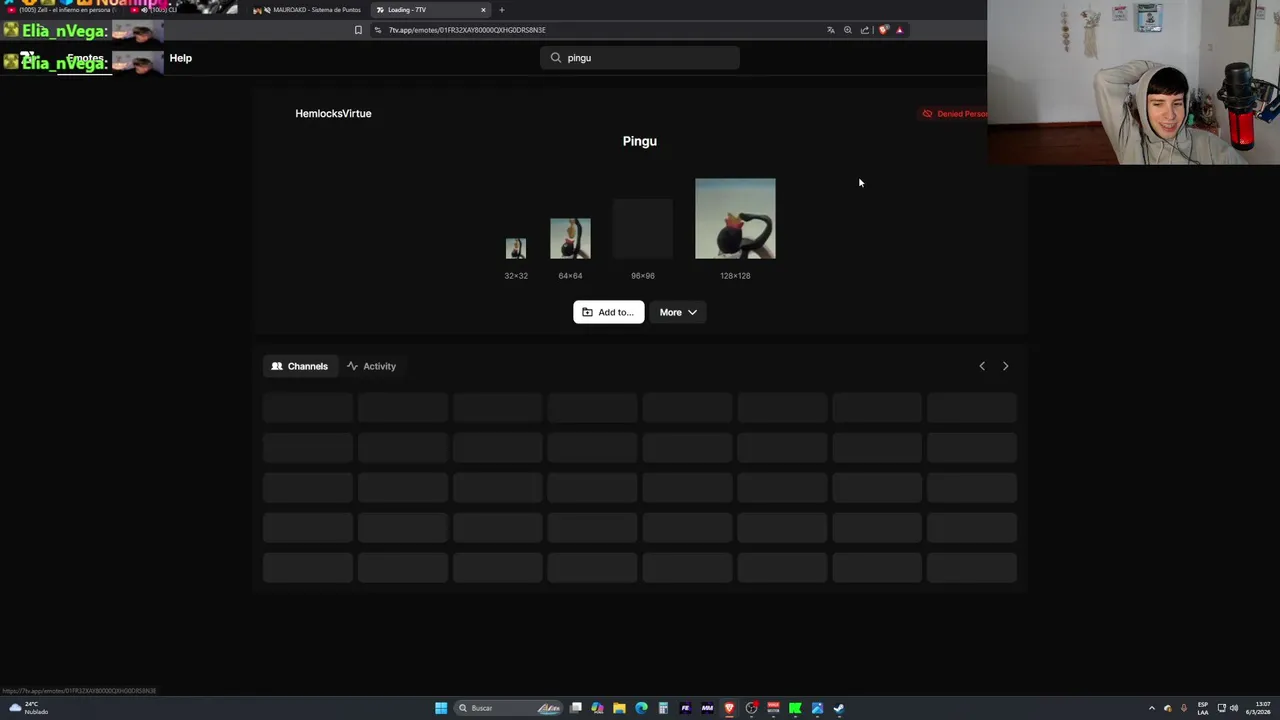
Task: Close the Loading - 7TV tab
Action: [x=483, y=10]
